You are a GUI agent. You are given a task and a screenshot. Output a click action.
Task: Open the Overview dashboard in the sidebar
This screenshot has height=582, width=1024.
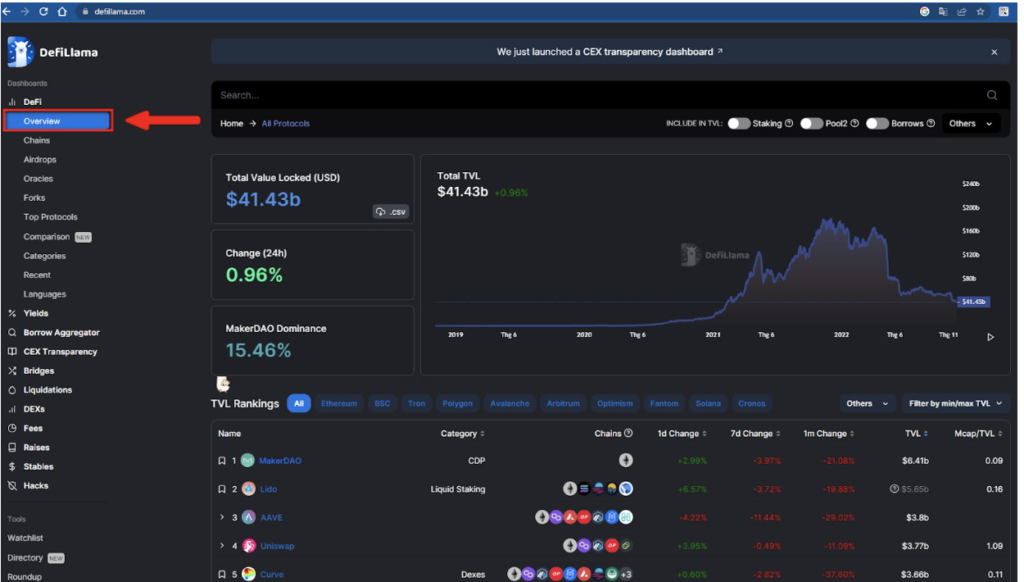tap(58, 121)
